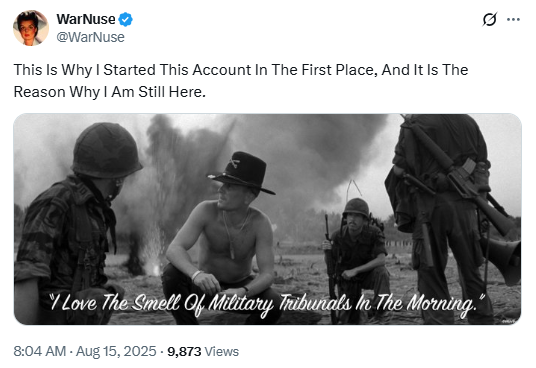Image resolution: width=536 pixels, height=368 pixels.
Task: Open the three-dot More options menu
Action: point(513,19)
